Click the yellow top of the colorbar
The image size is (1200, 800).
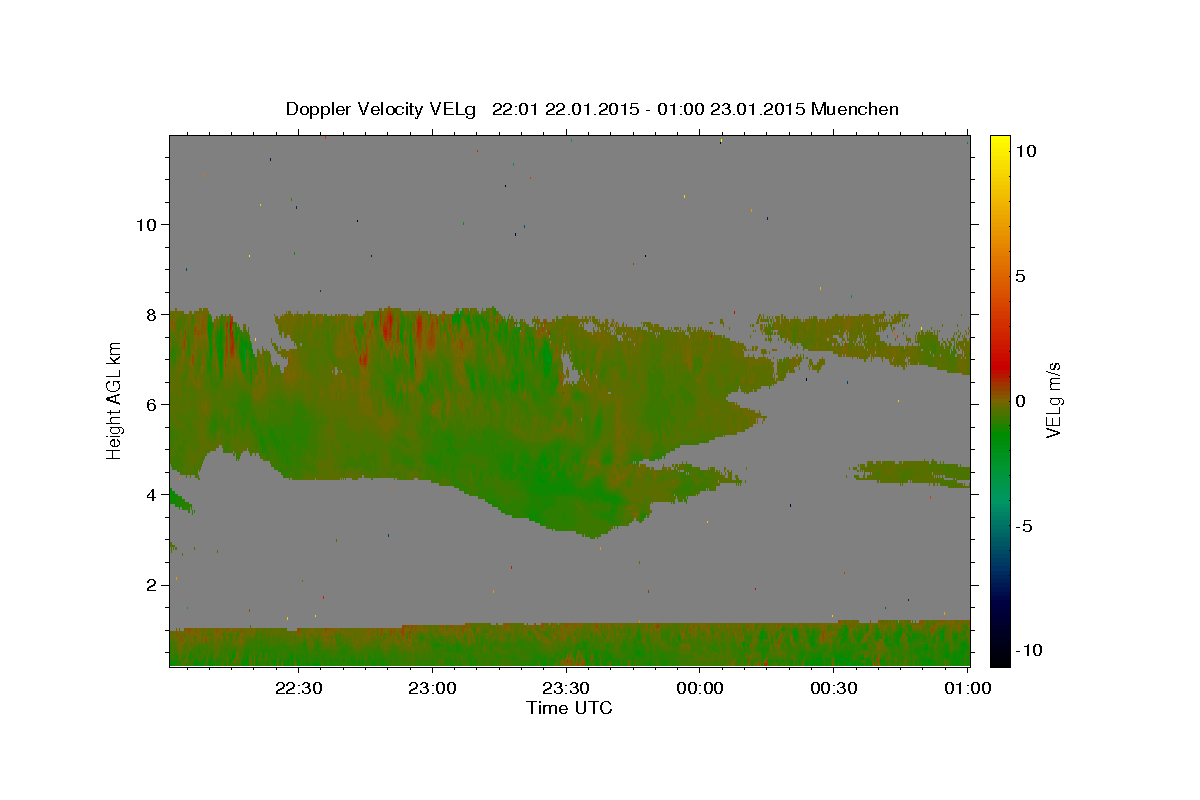(999, 142)
